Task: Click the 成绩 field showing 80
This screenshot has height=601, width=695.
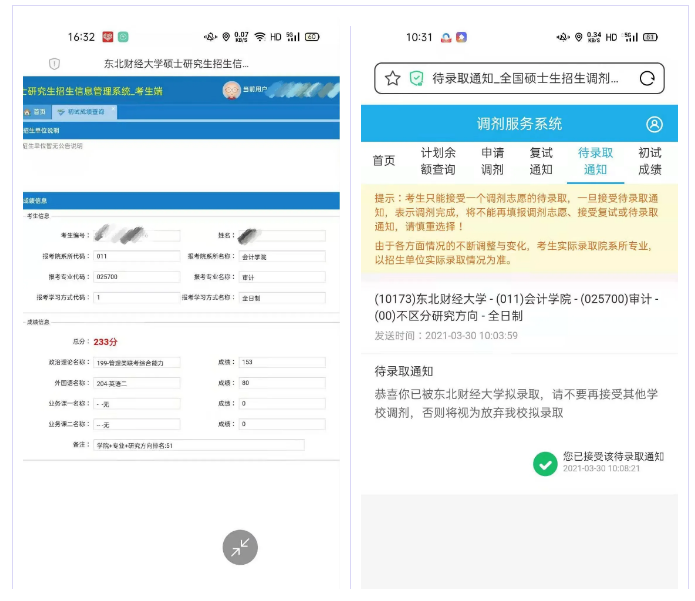Action: 282,383
